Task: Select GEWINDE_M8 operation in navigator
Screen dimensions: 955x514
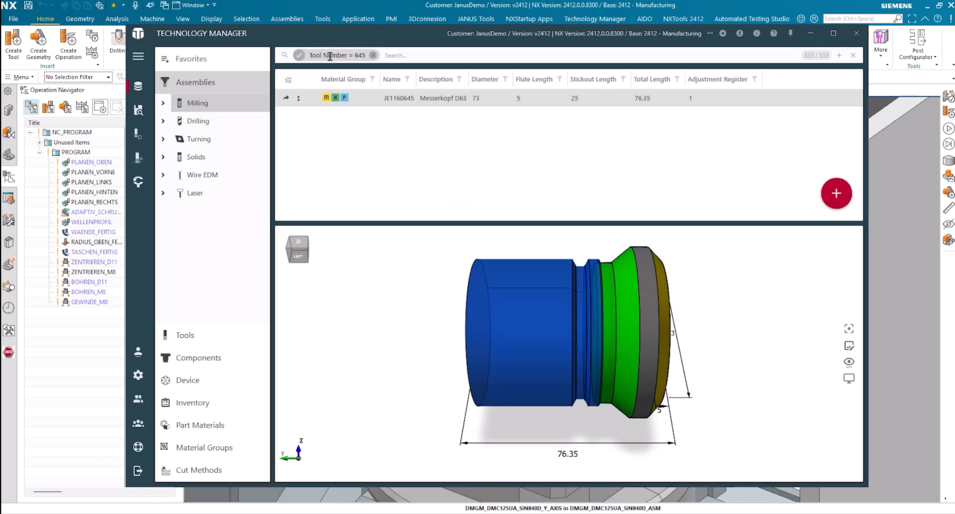Action: click(x=89, y=301)
